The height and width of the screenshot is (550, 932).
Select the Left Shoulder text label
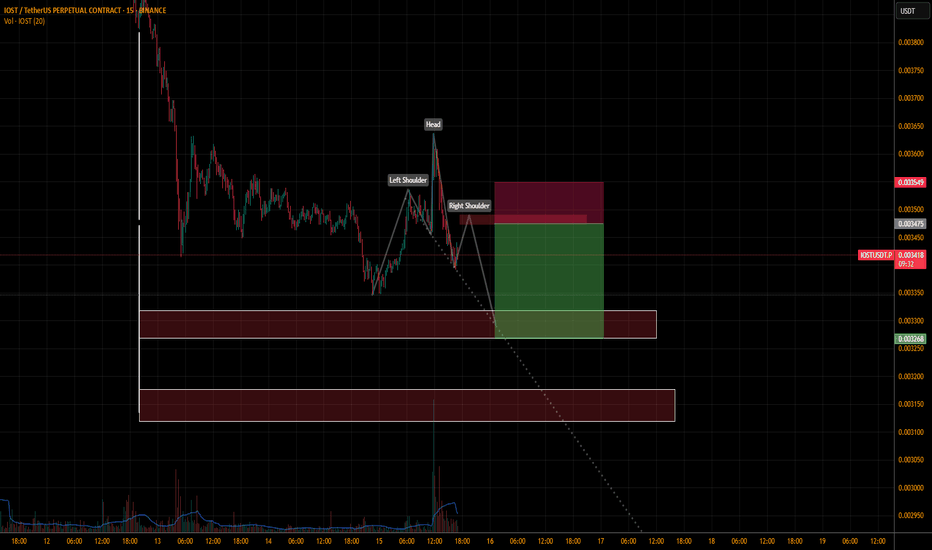[x=408, y=180]
